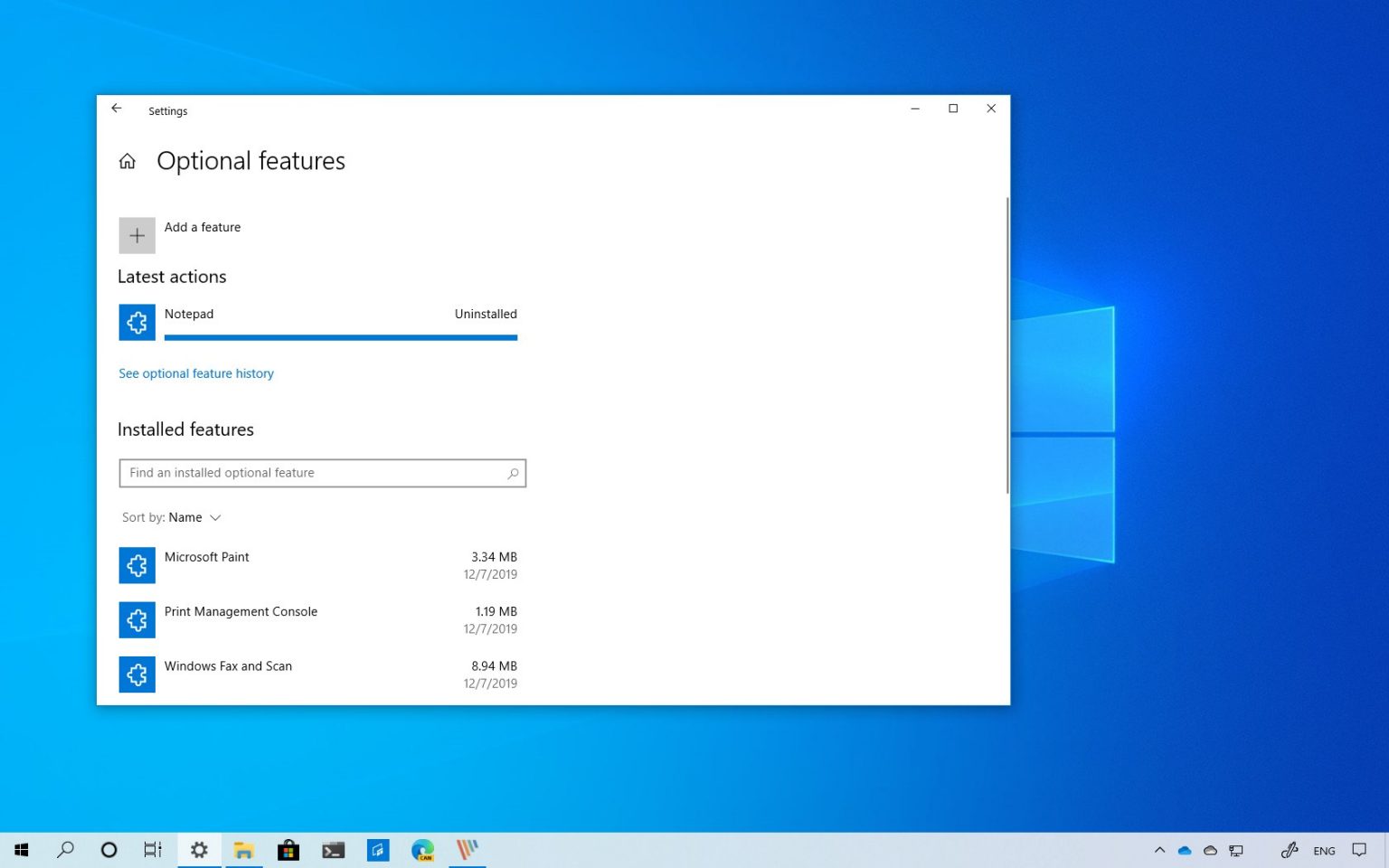Viewport: 1389px width, 868px height.
Task: Click Add a feature label
Action: 203,227
